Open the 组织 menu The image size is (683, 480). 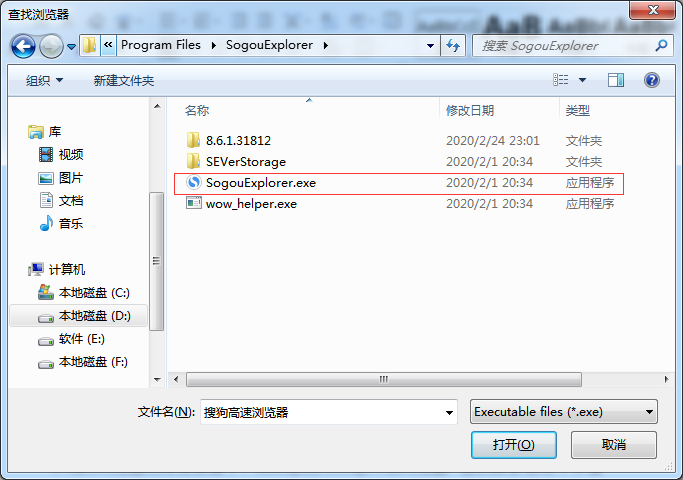(44, 81)
